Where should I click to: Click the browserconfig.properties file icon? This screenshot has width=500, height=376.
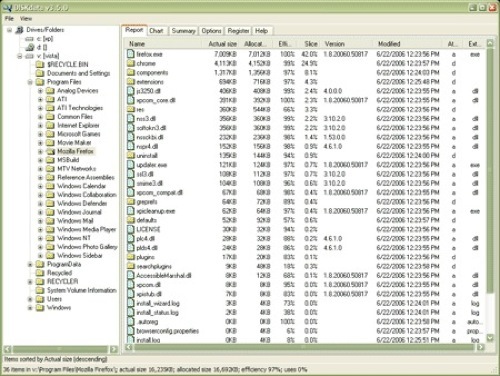[131, 331]
